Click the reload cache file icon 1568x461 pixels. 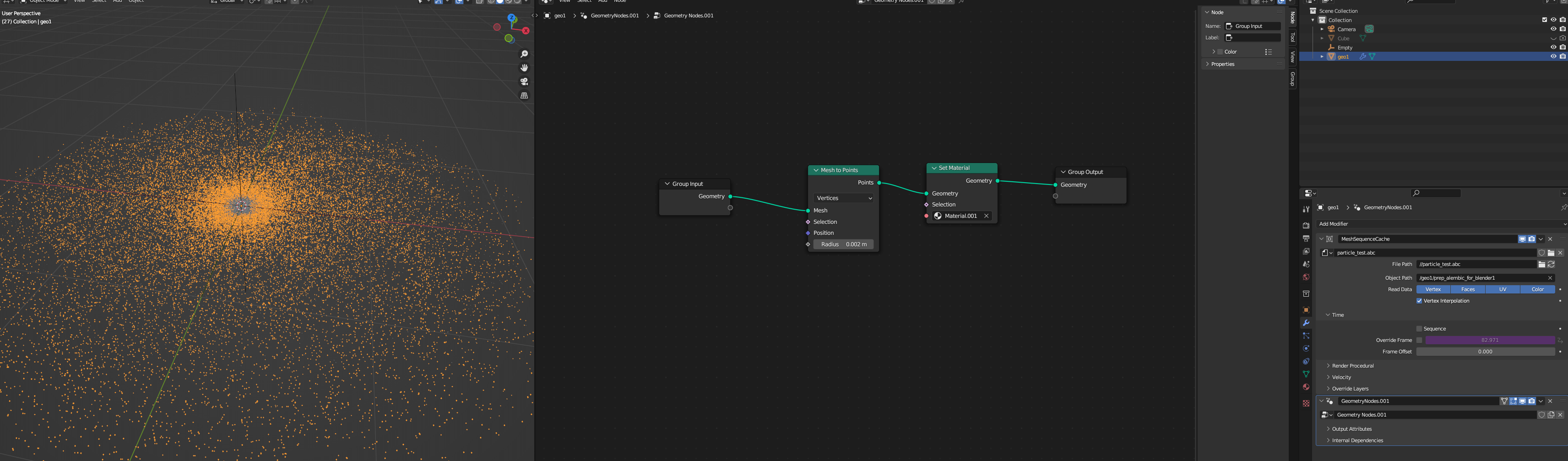click(1552, 264)
